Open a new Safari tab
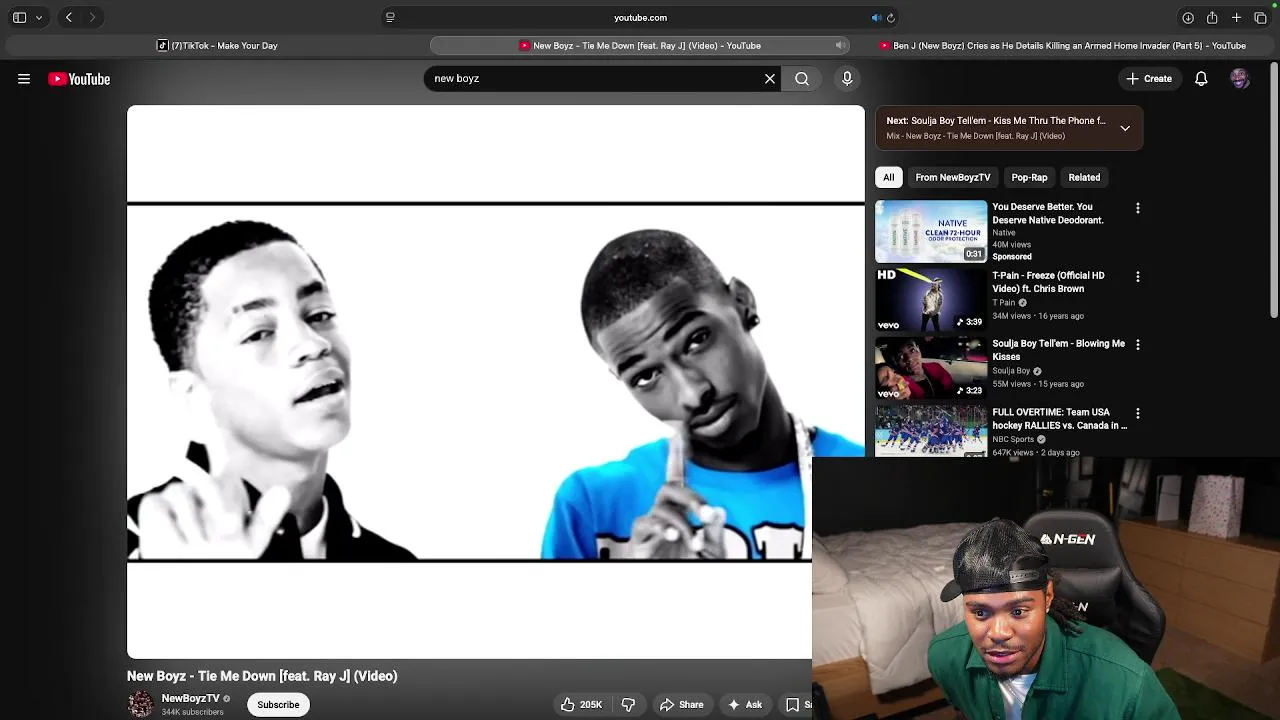The height and width of the screenshot is (720, 1280). click(x=1236, y=17)
